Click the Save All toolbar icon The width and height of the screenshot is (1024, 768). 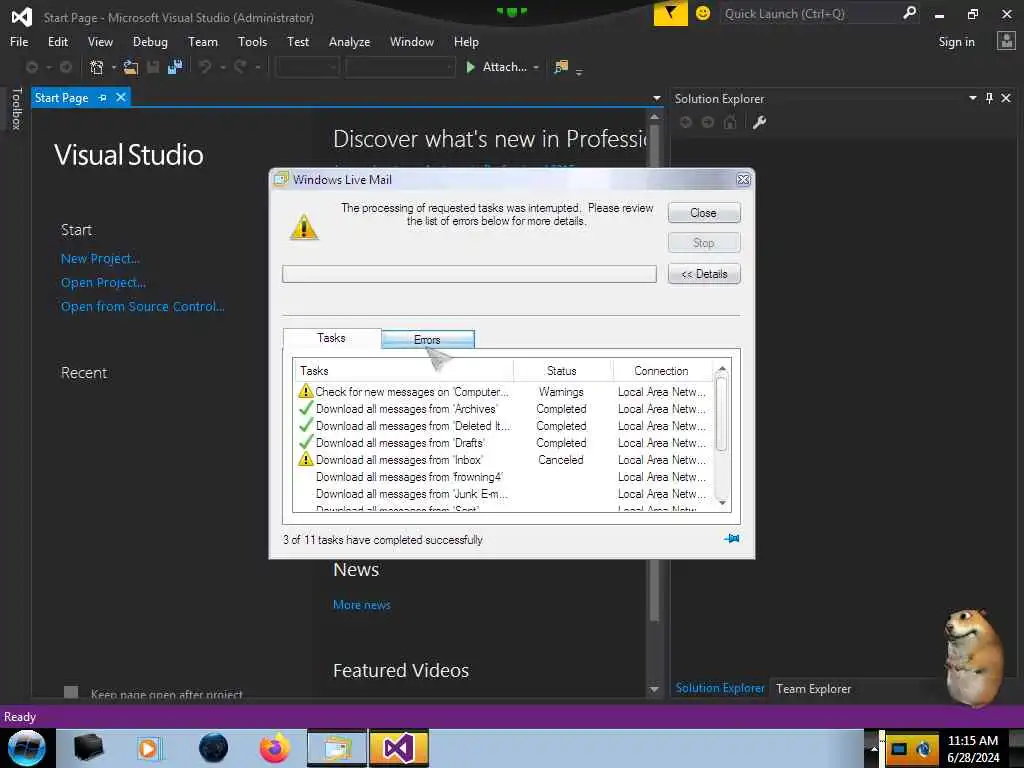(174, 67)
